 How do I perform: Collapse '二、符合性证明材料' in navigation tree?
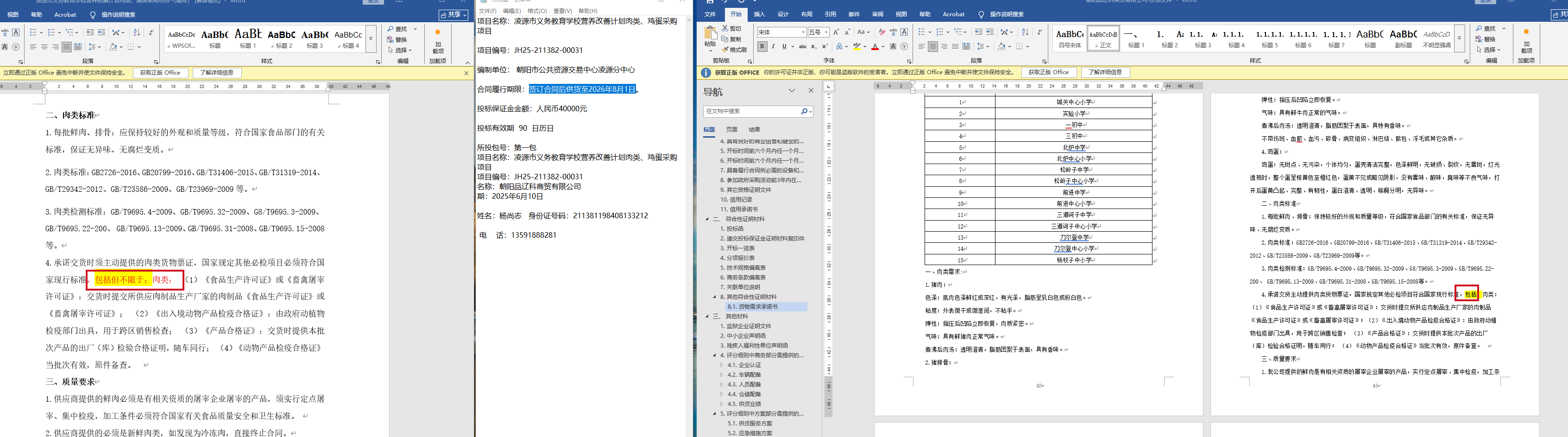tap(707, 219)
